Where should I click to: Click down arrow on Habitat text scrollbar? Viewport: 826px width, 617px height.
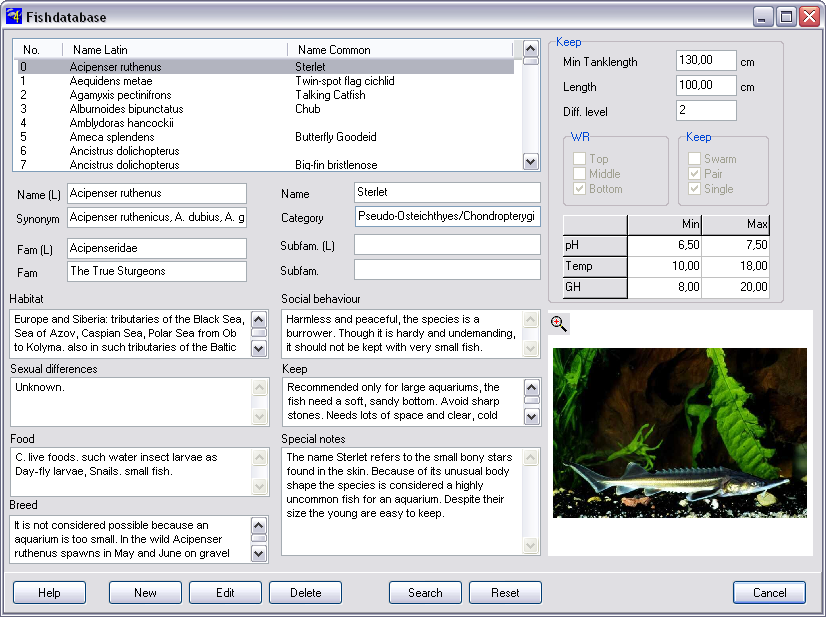(x=258, y=346)
